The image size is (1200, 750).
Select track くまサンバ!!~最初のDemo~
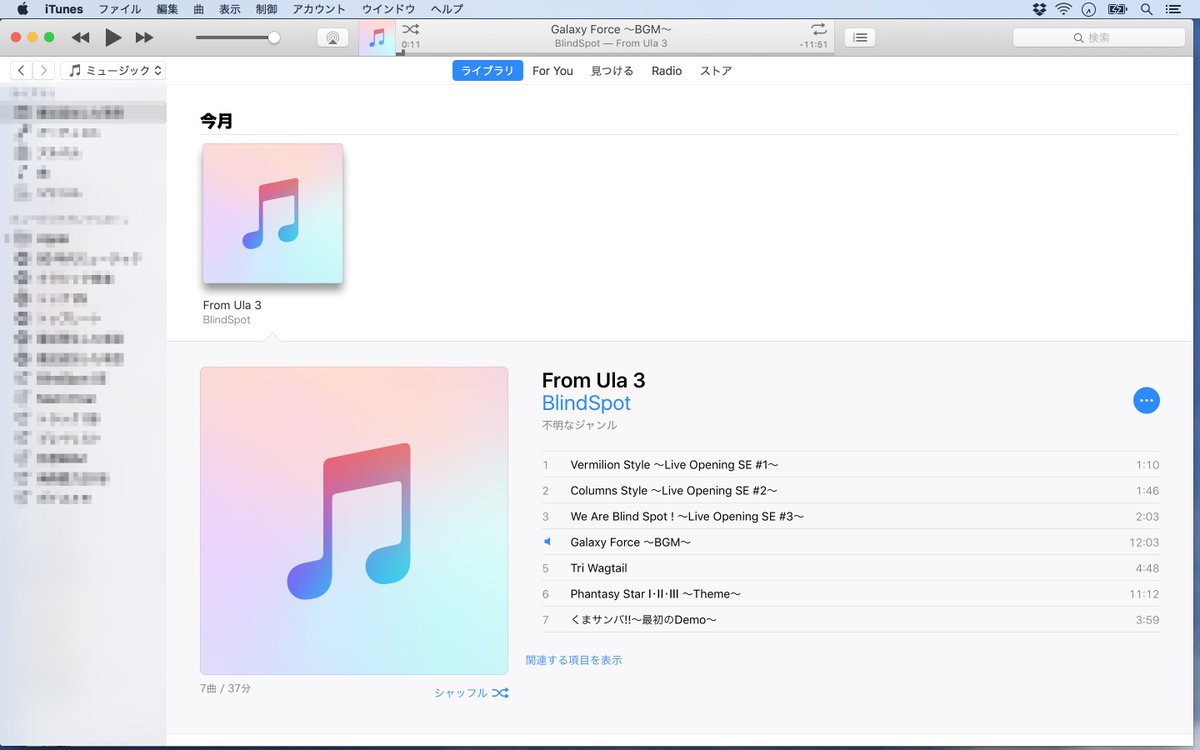850,620
